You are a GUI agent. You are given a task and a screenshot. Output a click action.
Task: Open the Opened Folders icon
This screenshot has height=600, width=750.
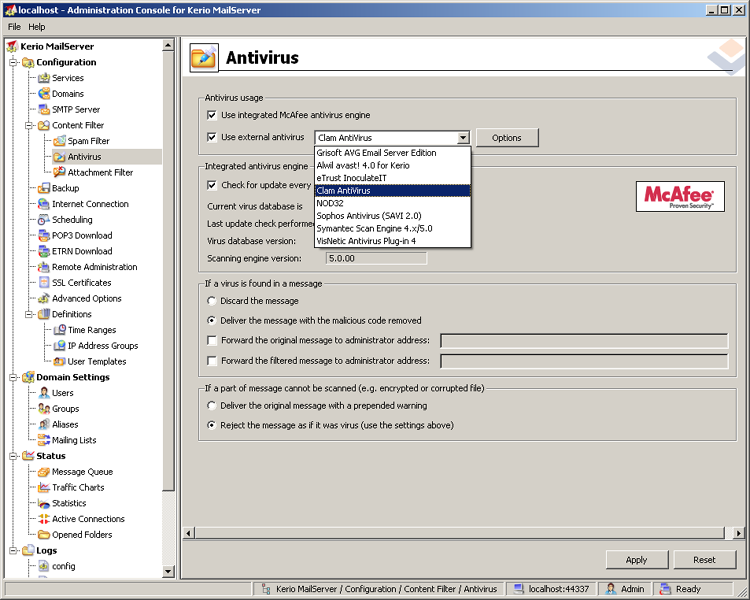coord(44,534)
